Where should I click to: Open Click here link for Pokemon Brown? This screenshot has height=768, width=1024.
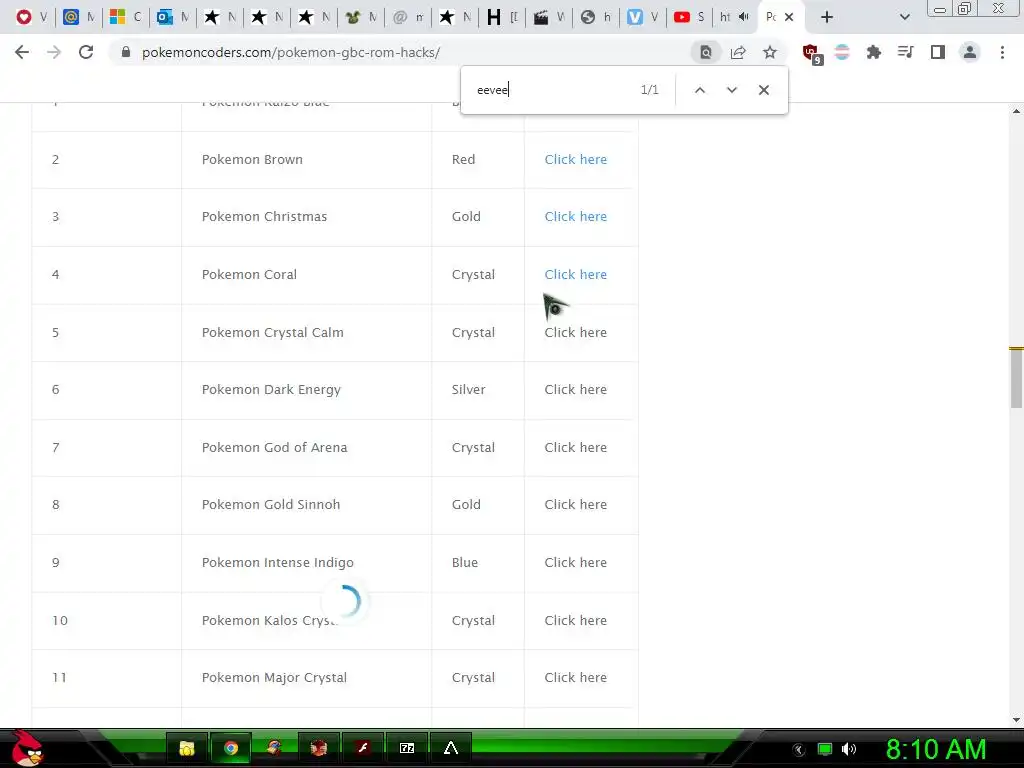tap(575, 159)
